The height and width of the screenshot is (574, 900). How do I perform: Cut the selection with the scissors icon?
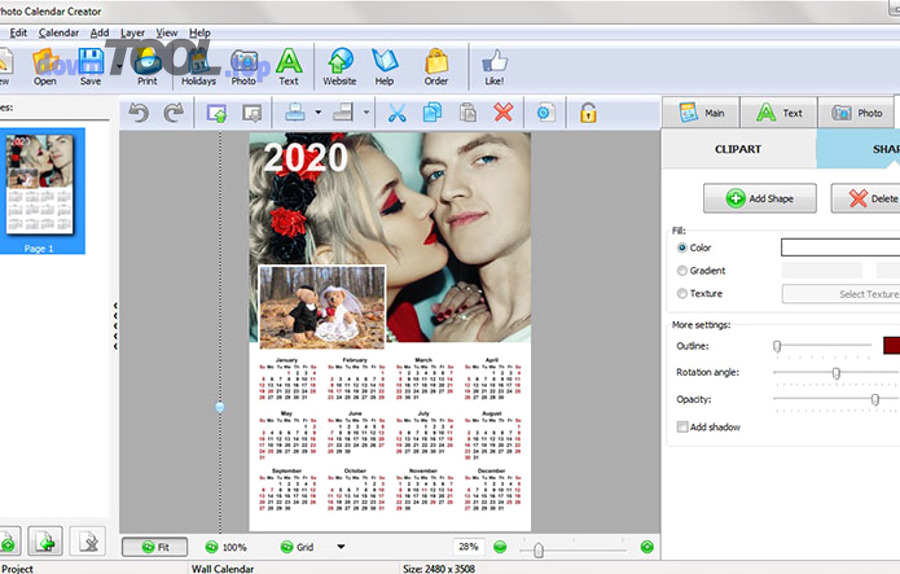[x=397, y=113]
